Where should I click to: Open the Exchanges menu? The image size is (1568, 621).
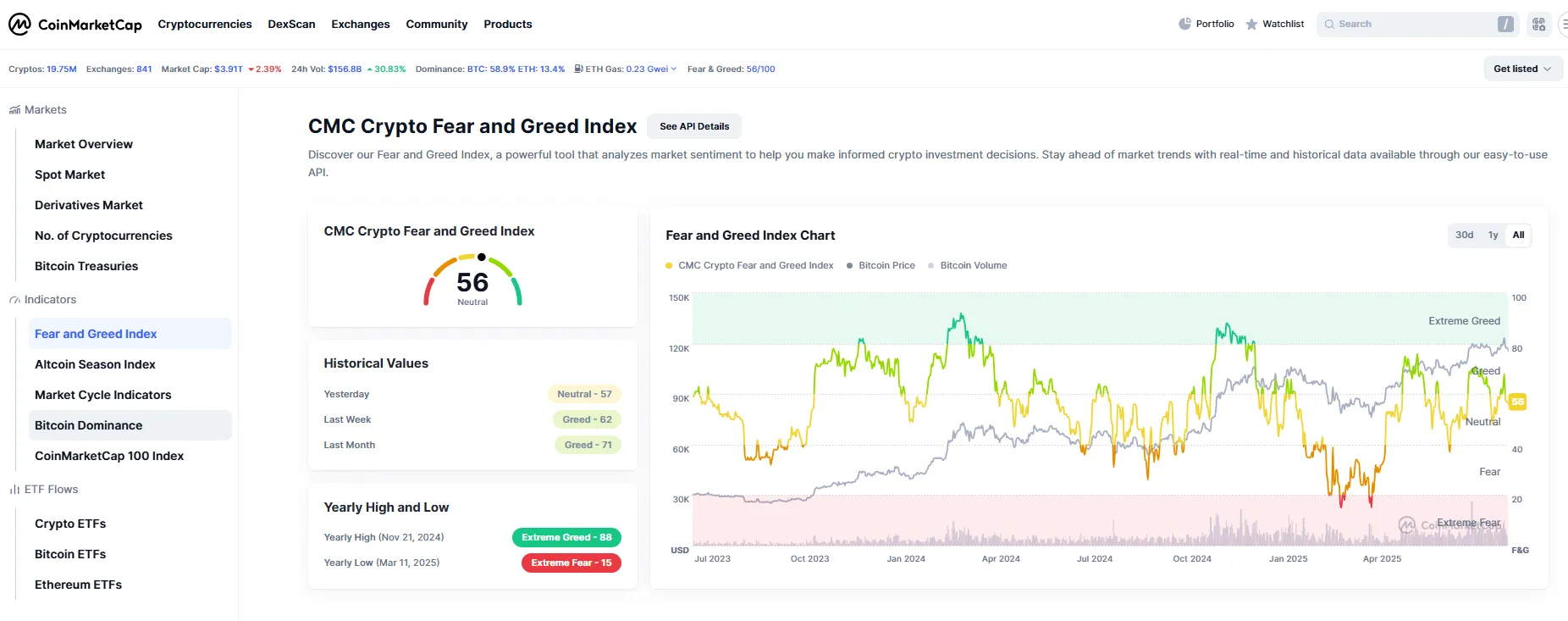(361, 24)
